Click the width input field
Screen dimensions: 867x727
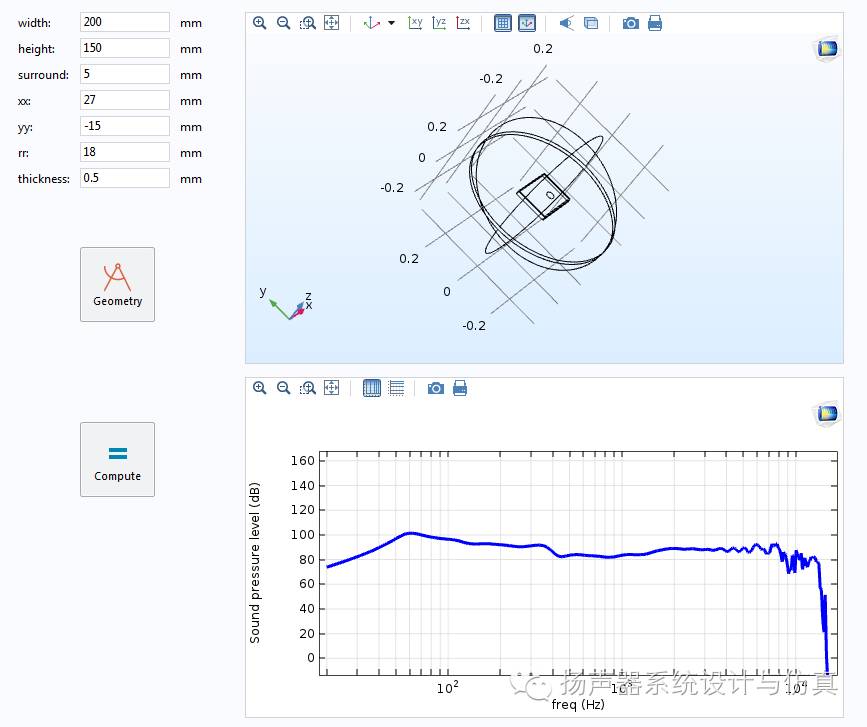tap(125, 22)
